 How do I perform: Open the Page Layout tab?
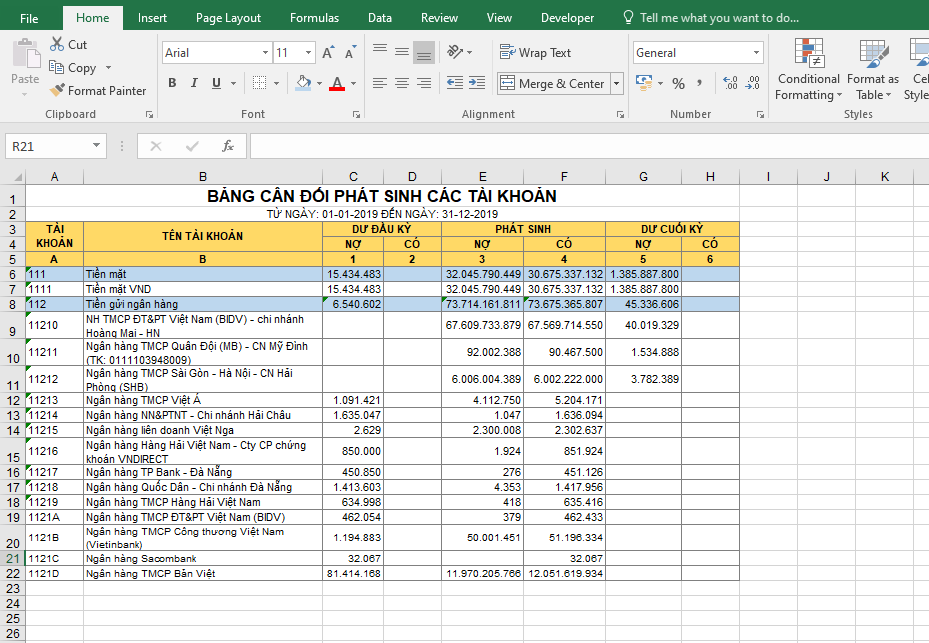(x=228, y=18)
